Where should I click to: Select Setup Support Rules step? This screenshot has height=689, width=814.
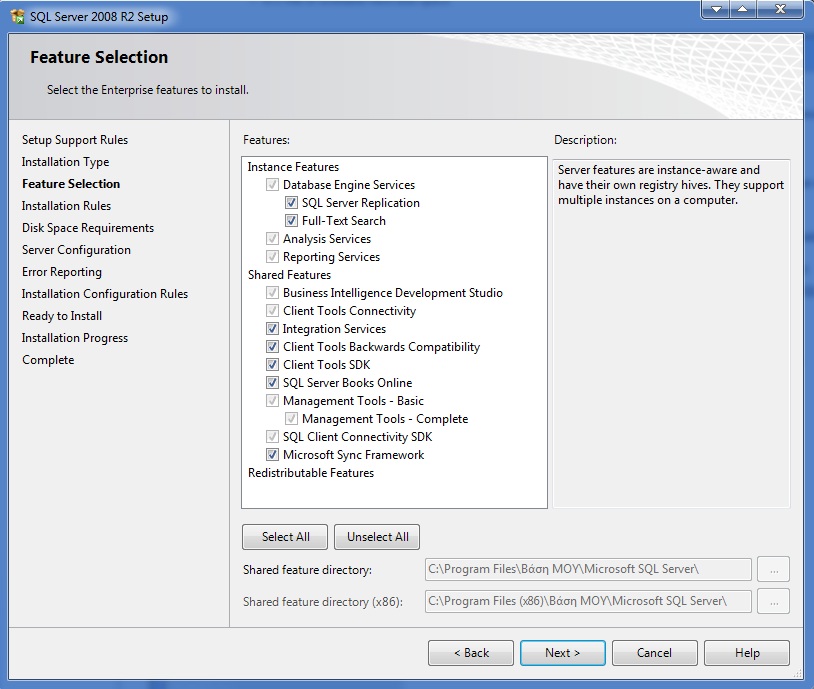pyautogui.click(x=75, y=140)
